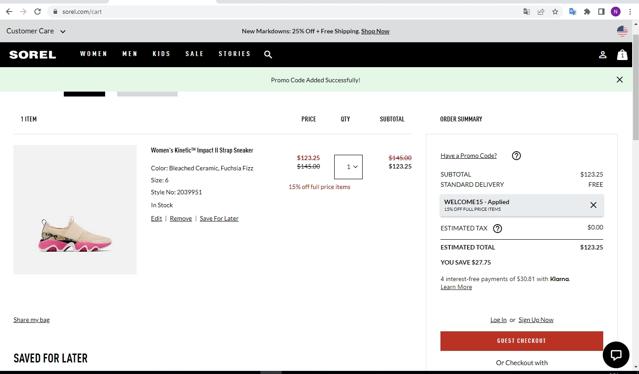Screen dimensions: 639x374
Task: Click the padlock site info icon
Action: click(x=55, y=12)
